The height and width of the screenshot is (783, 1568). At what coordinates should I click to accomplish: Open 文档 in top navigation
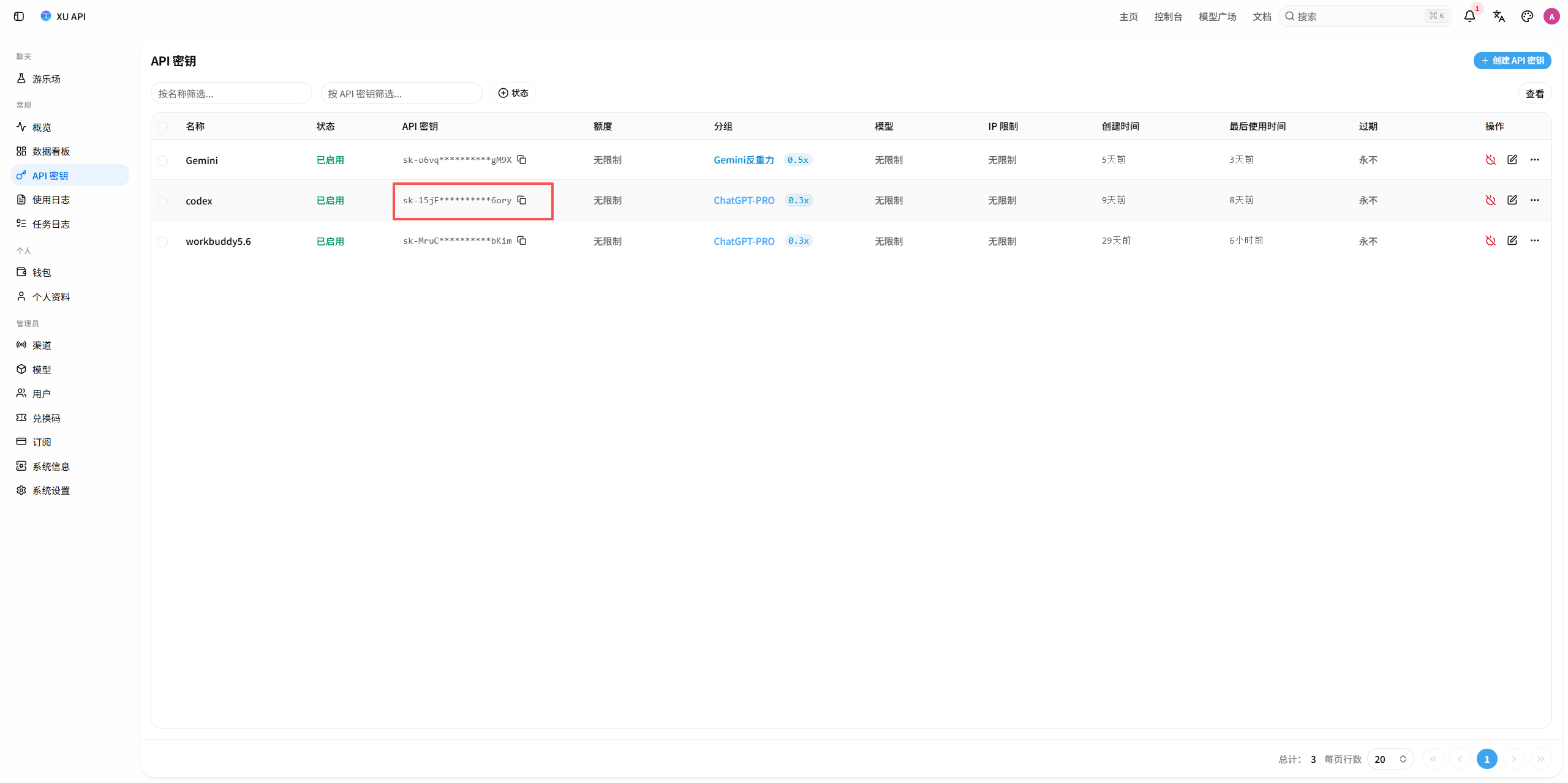click(x=1262, y=17)
